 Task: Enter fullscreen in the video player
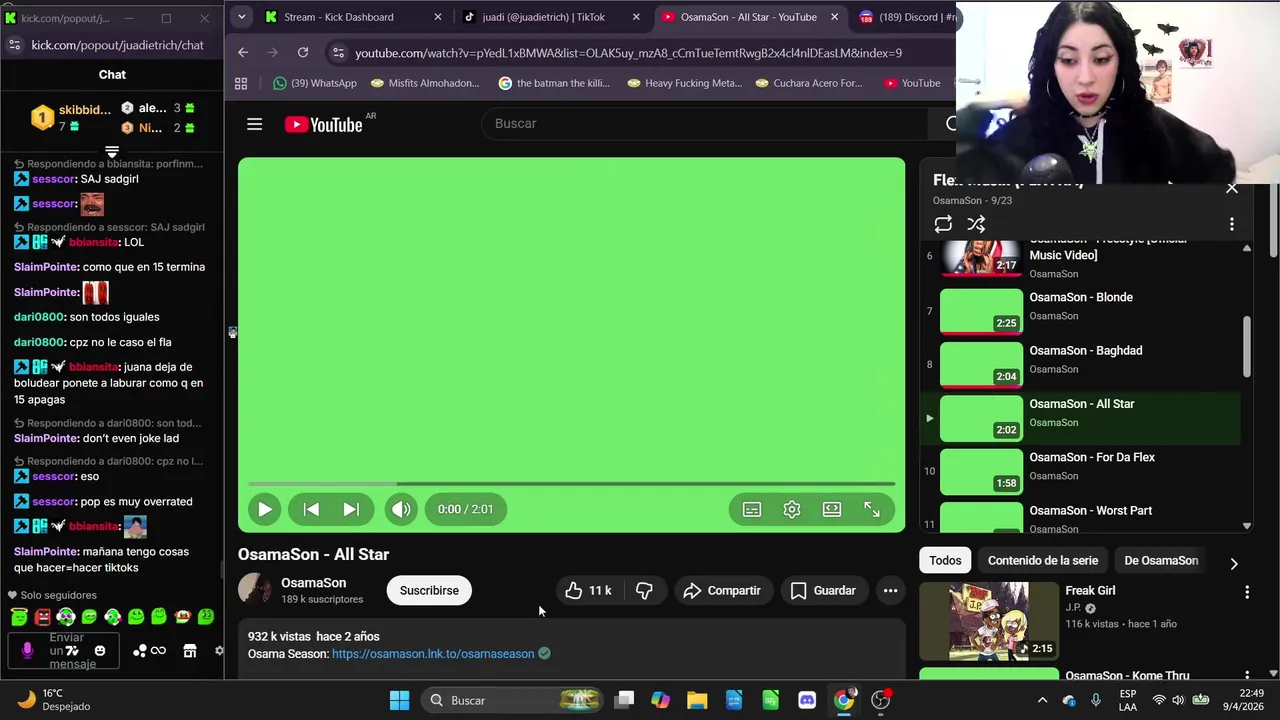872,509
